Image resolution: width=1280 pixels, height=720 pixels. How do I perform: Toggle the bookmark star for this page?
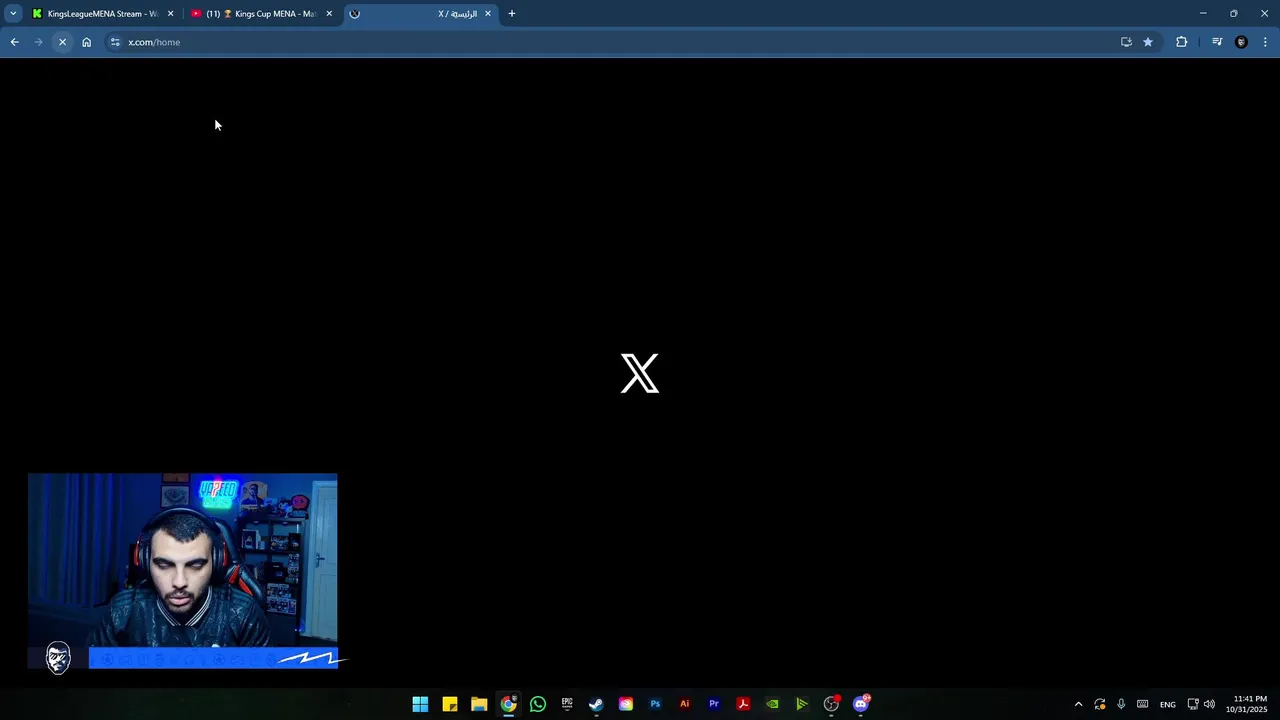pyautogui.click(x=1148, y=42)
